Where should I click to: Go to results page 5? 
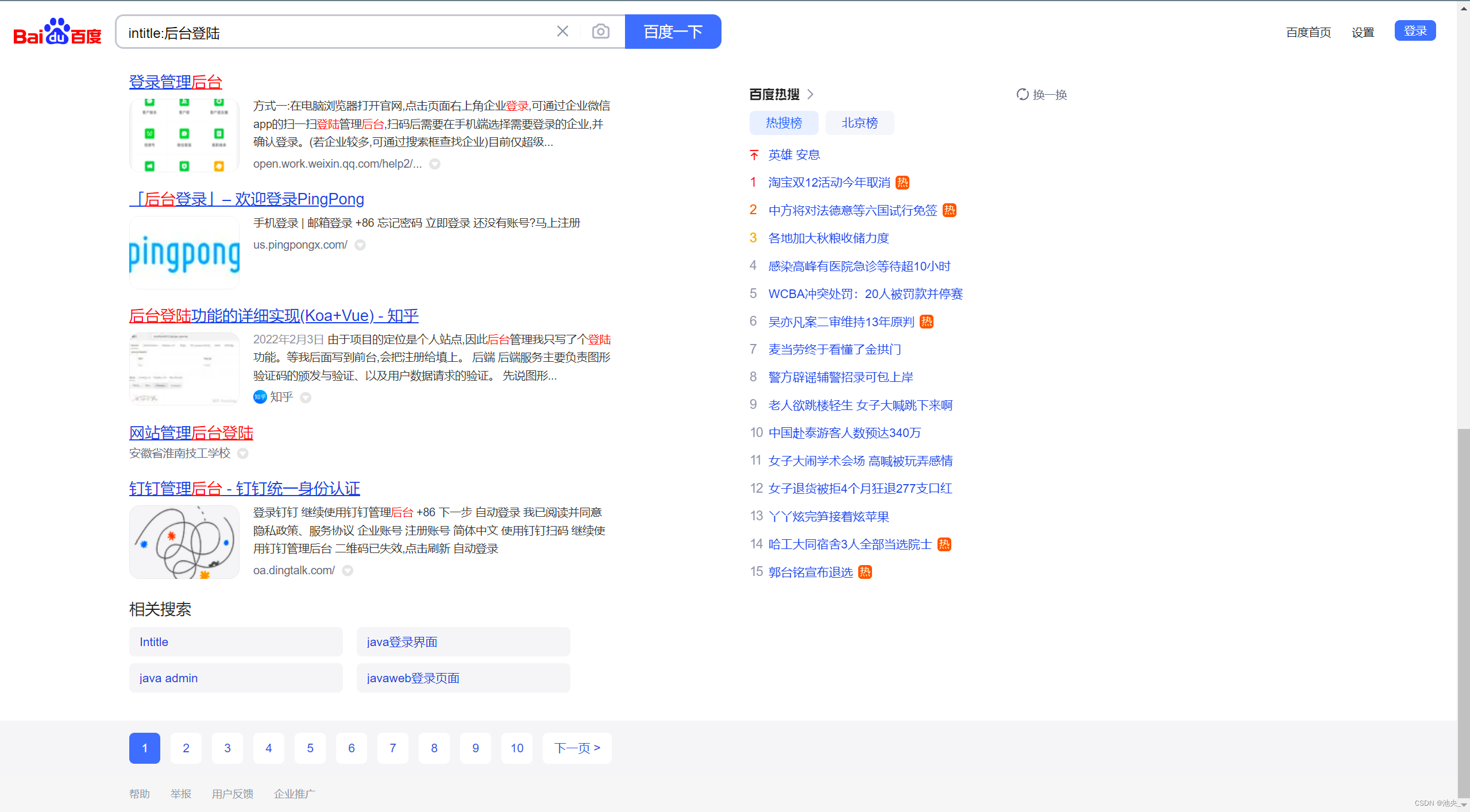tap(310, 748)
